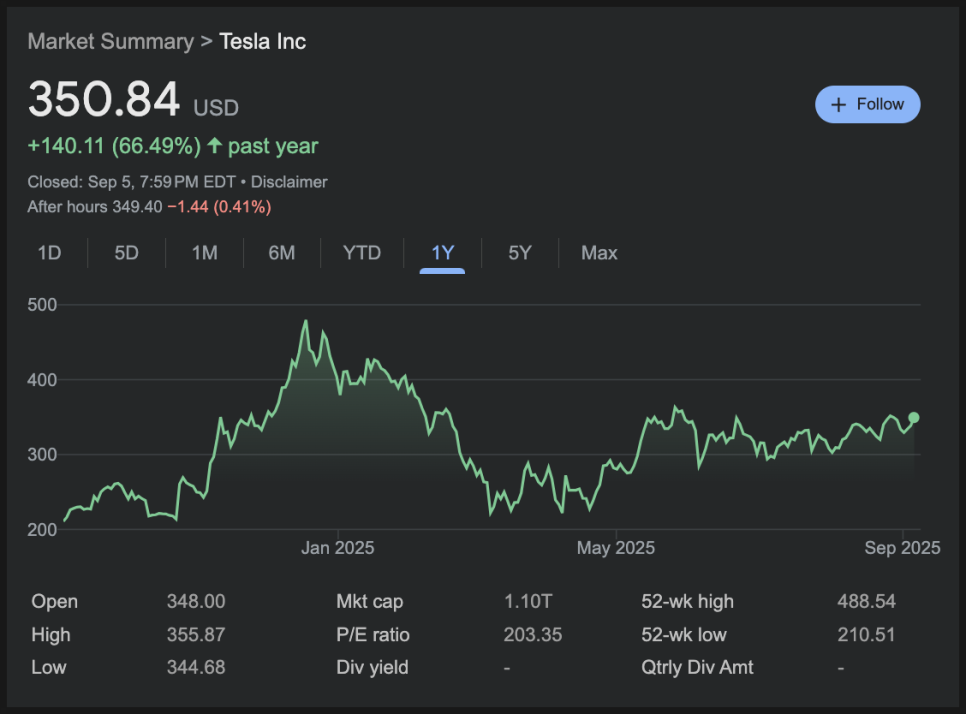The height and width of the screenshot is (714, 966).
Task: Open the Disclaimer link
Action: pos(289,182)
